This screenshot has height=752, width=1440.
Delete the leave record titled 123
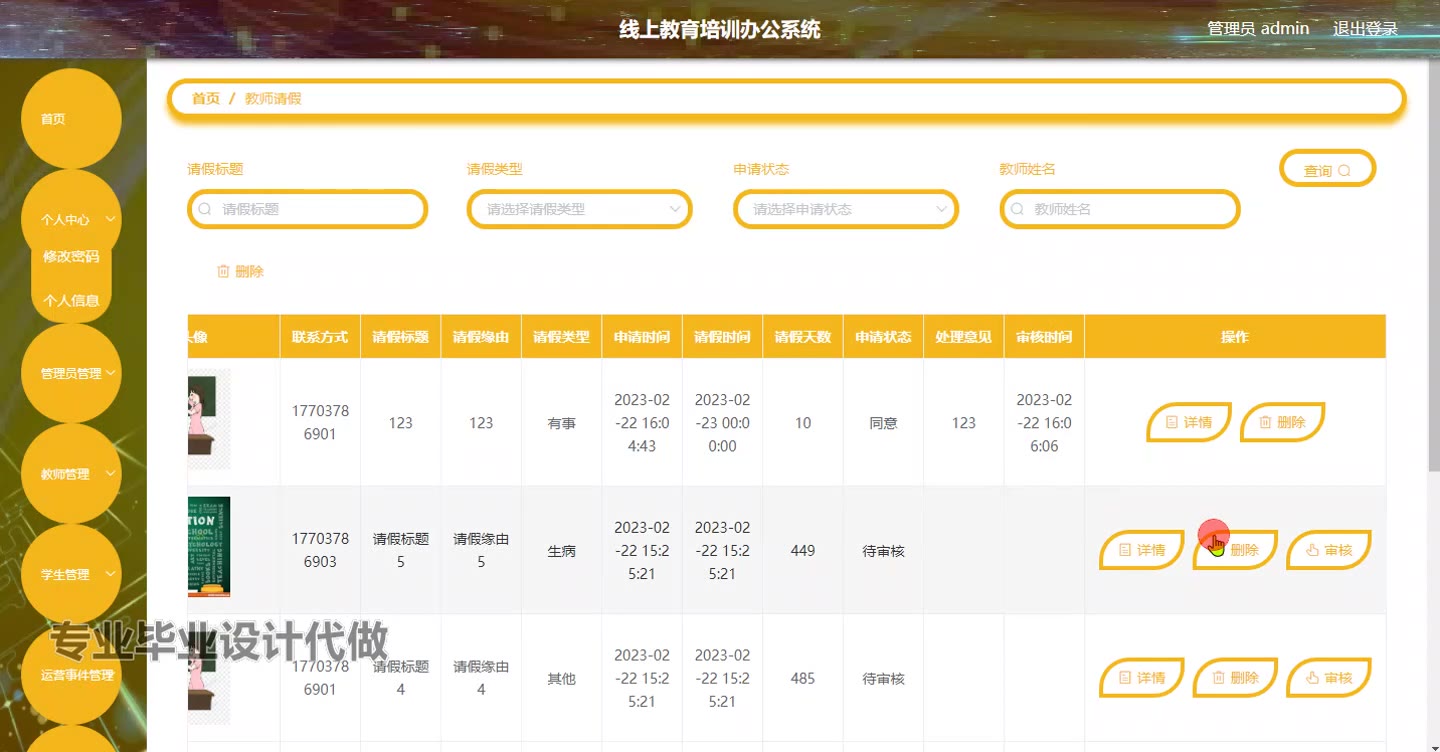(1282, 422)
